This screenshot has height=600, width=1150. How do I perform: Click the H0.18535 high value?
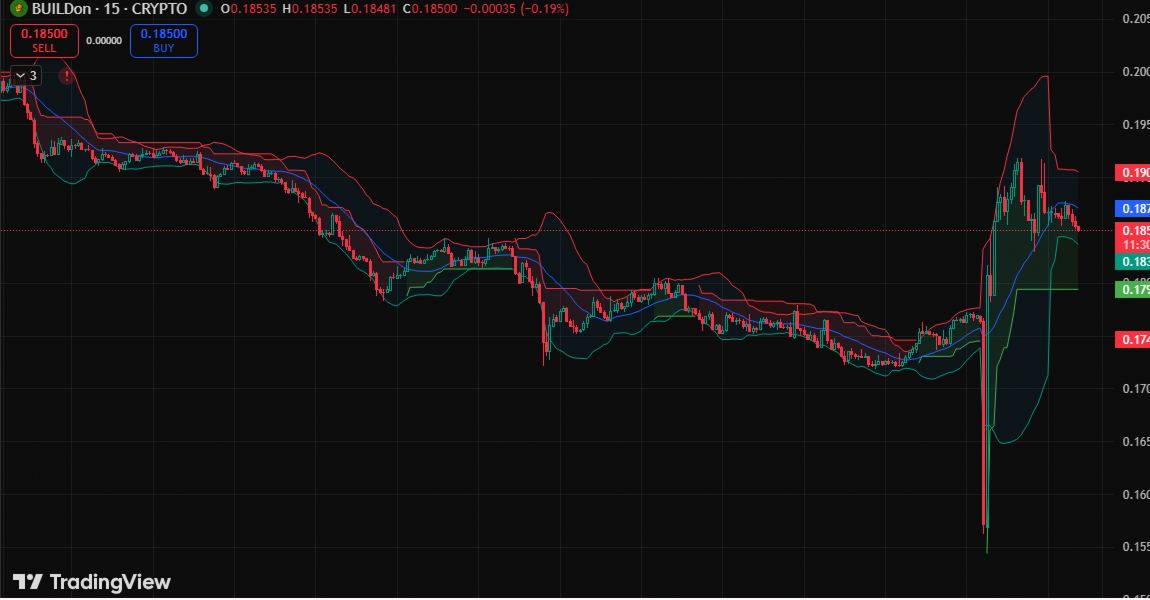click(311, 9)
